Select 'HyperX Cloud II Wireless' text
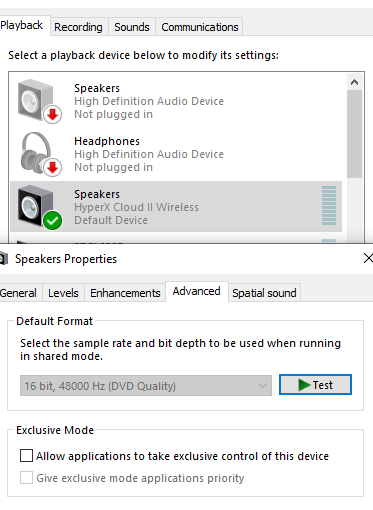The height and width of the screenshot is (510, 373). [136, 207]
